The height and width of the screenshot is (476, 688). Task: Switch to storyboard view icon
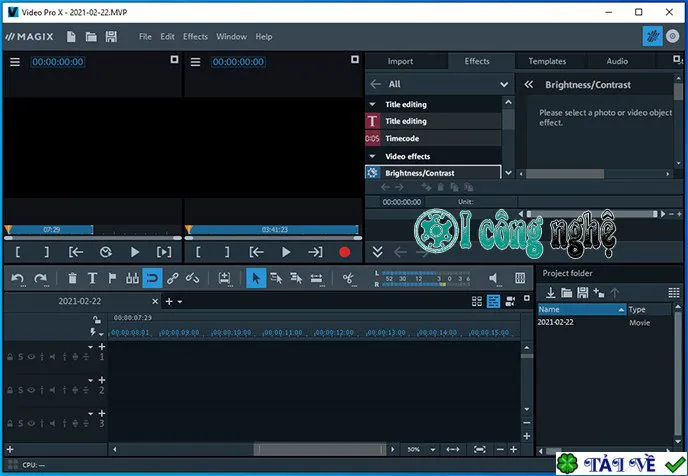[477, 301]
